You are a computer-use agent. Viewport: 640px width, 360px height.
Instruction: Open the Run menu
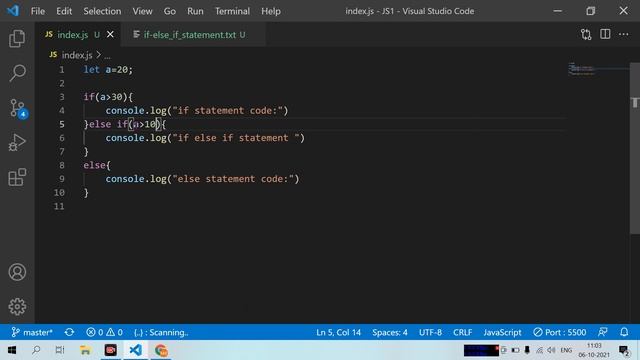coord(195,11)
